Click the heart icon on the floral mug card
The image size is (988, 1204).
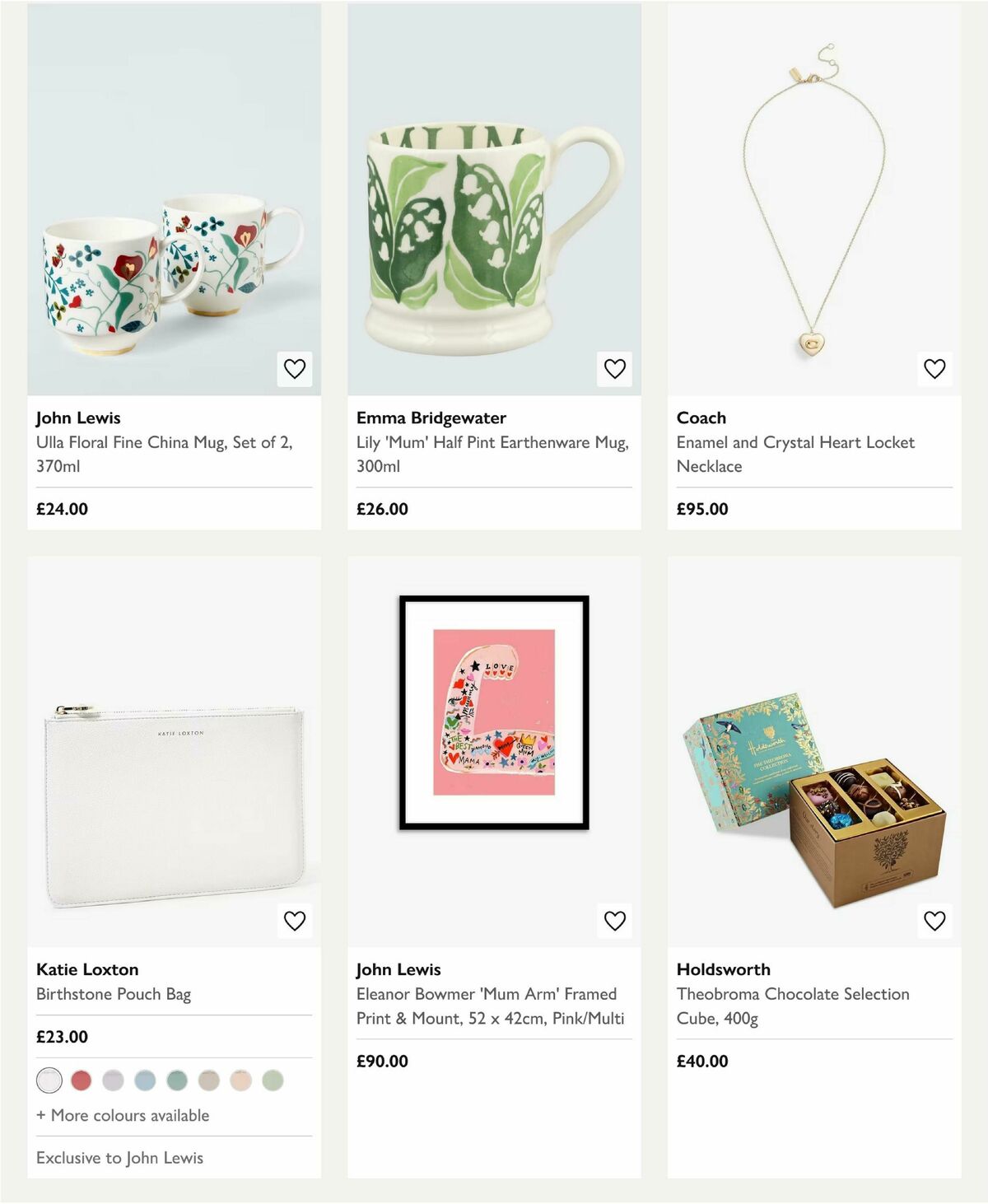click(x=295, y=368)
